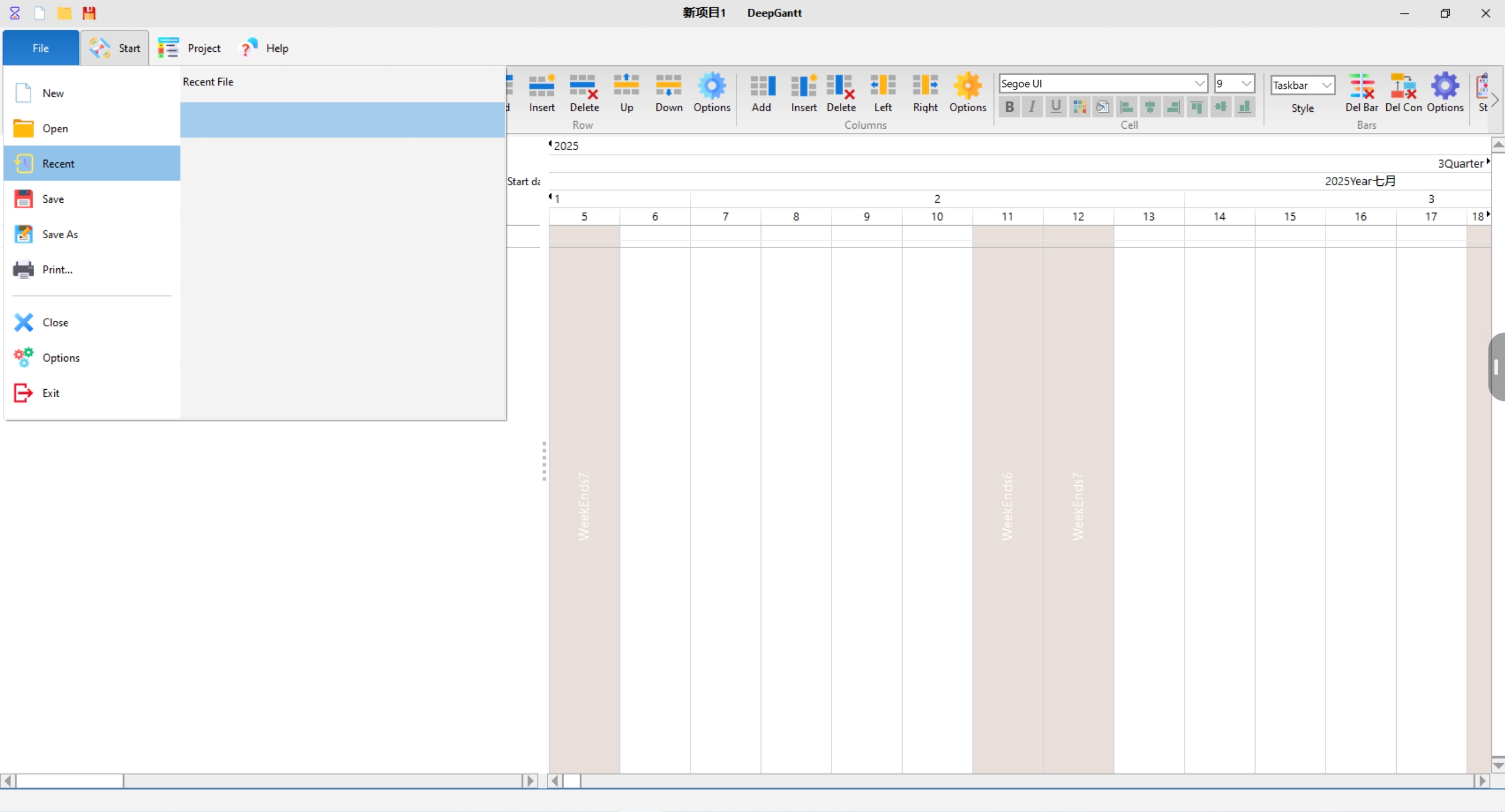Delete the selected row with Row Delete
Image resolution: width=1505 pixels, height=812 pixels.
tap(584, 93)
